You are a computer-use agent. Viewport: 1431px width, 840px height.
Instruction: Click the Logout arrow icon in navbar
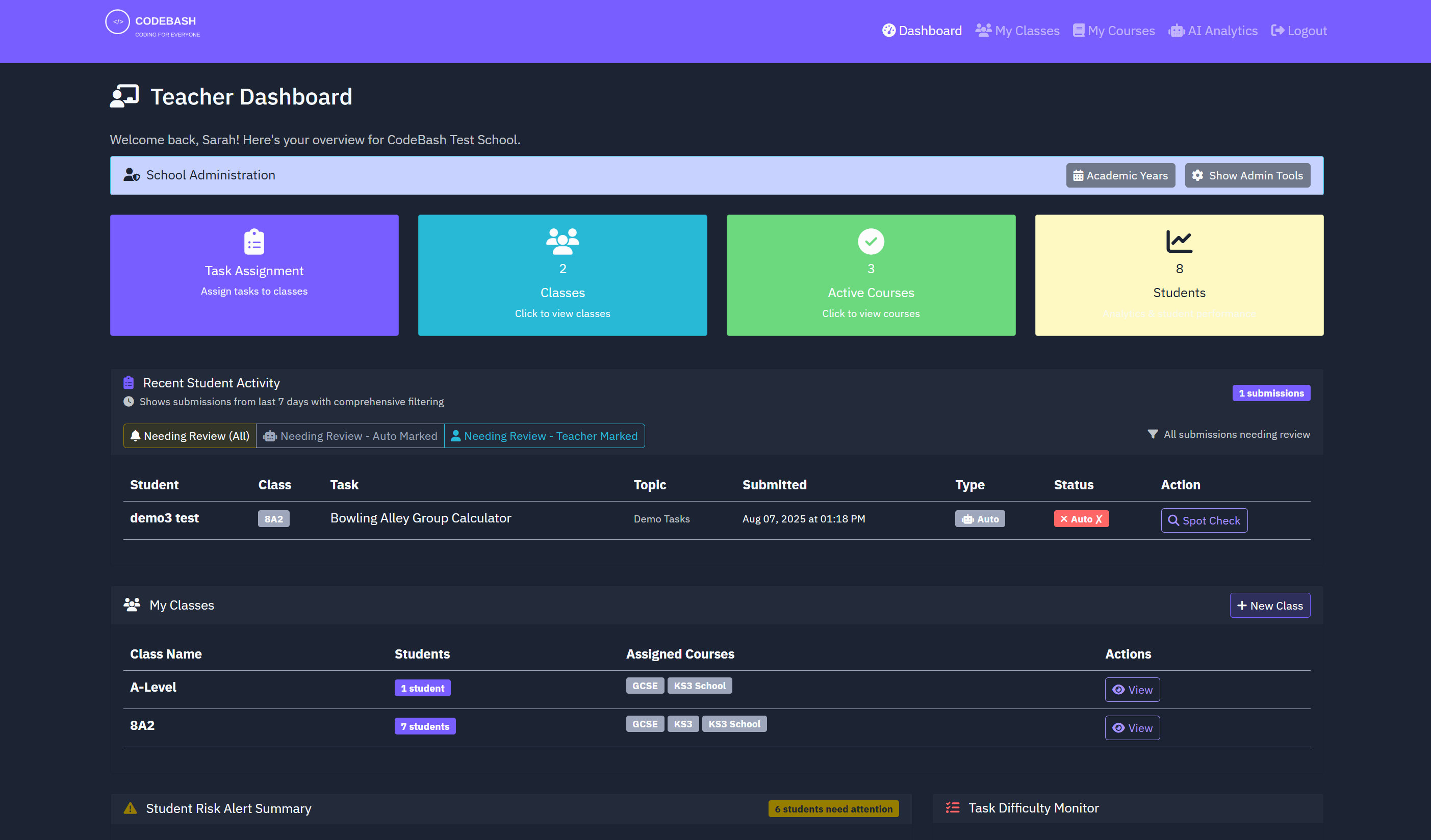[x=1277, y=31]
